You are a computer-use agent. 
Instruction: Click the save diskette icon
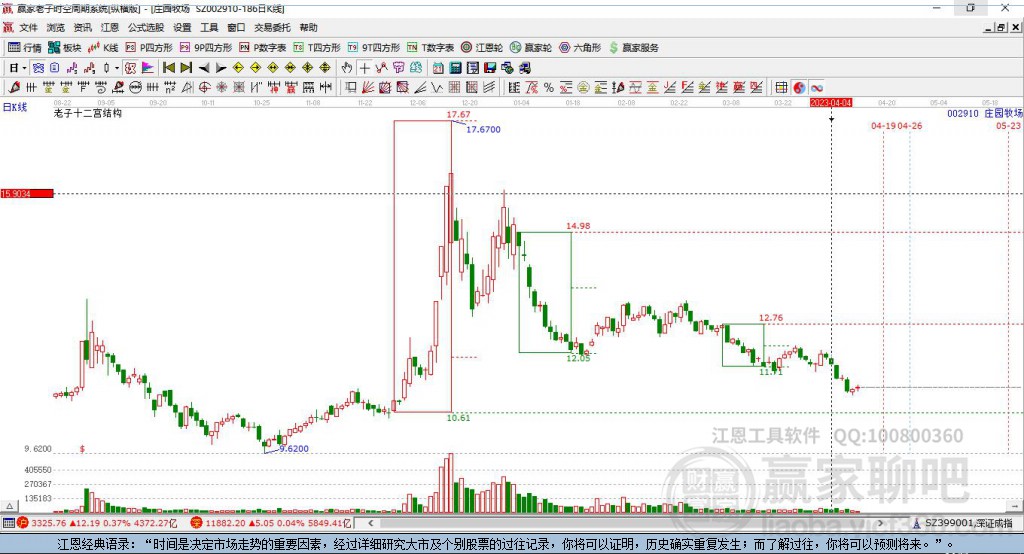pos(490,68)
